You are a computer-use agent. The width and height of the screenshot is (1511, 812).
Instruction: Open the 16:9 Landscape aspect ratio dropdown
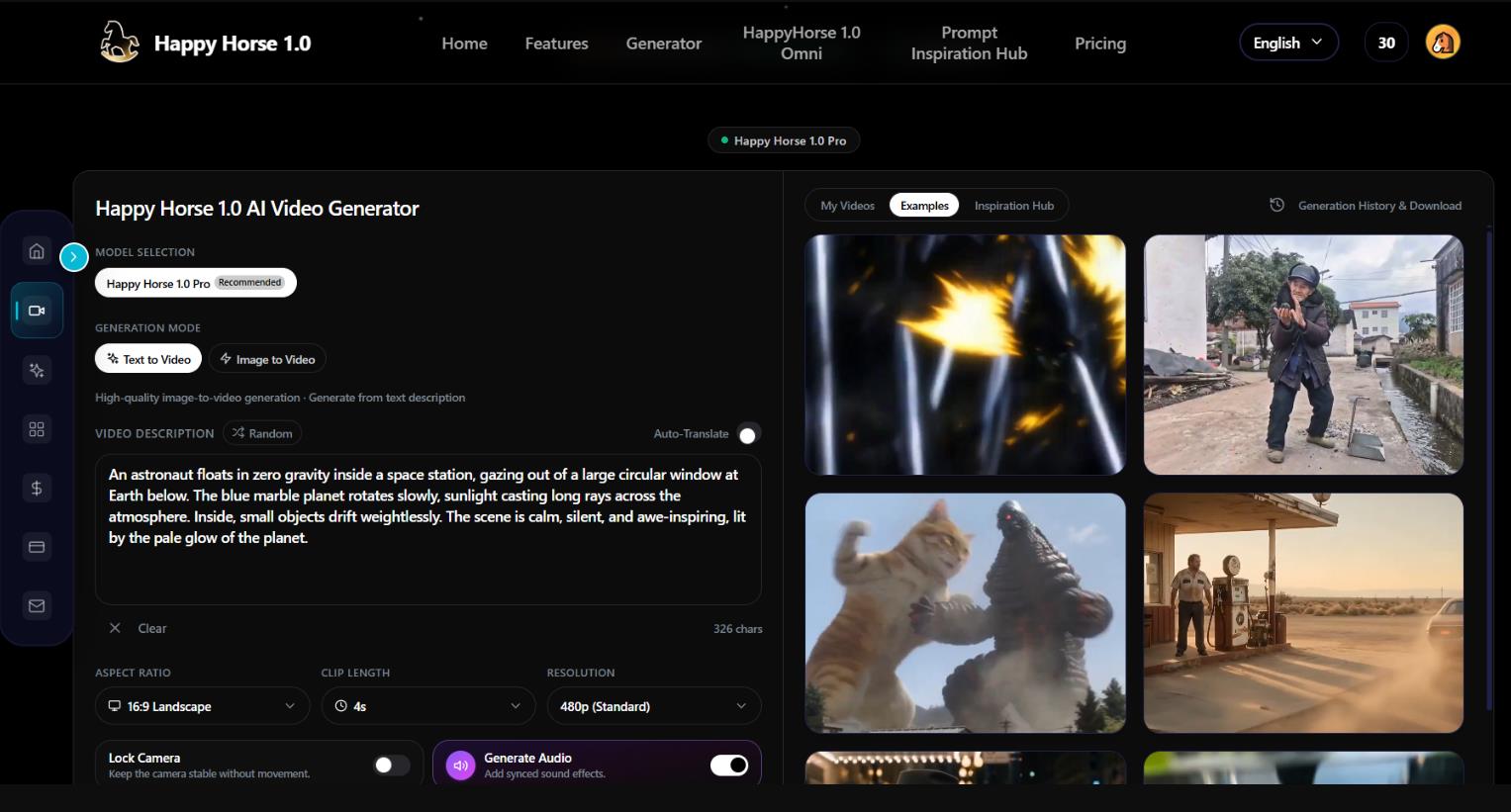coord(202,706)
